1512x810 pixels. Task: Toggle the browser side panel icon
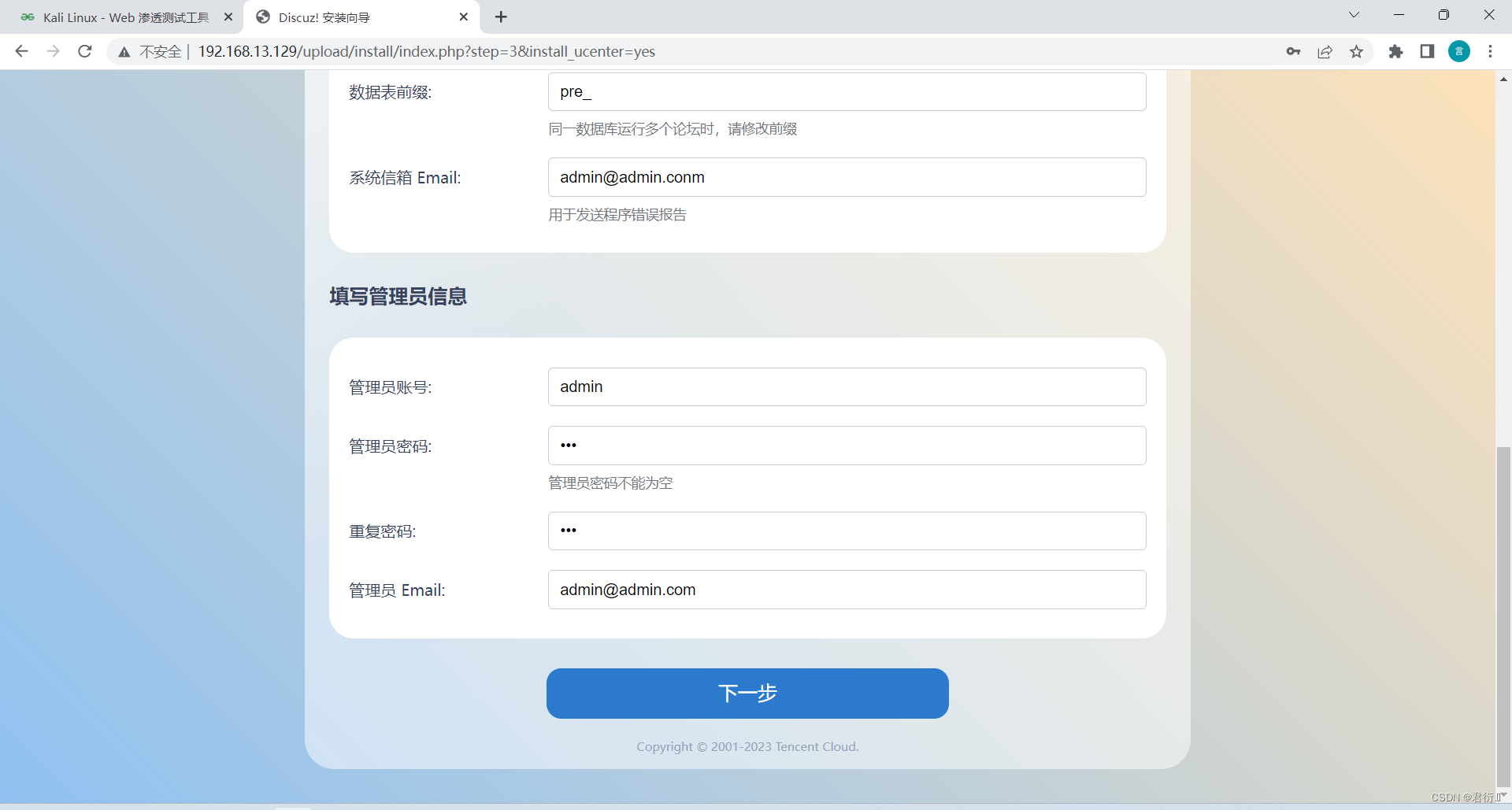pyautogui.click(x=1427, y=51)
